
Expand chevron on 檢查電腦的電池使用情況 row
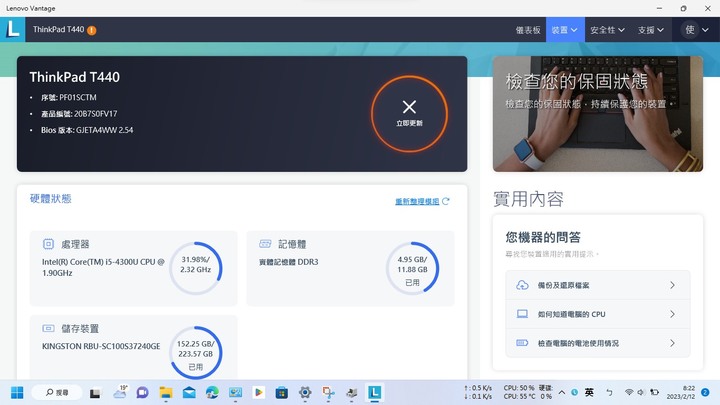(x=672, y=343)
